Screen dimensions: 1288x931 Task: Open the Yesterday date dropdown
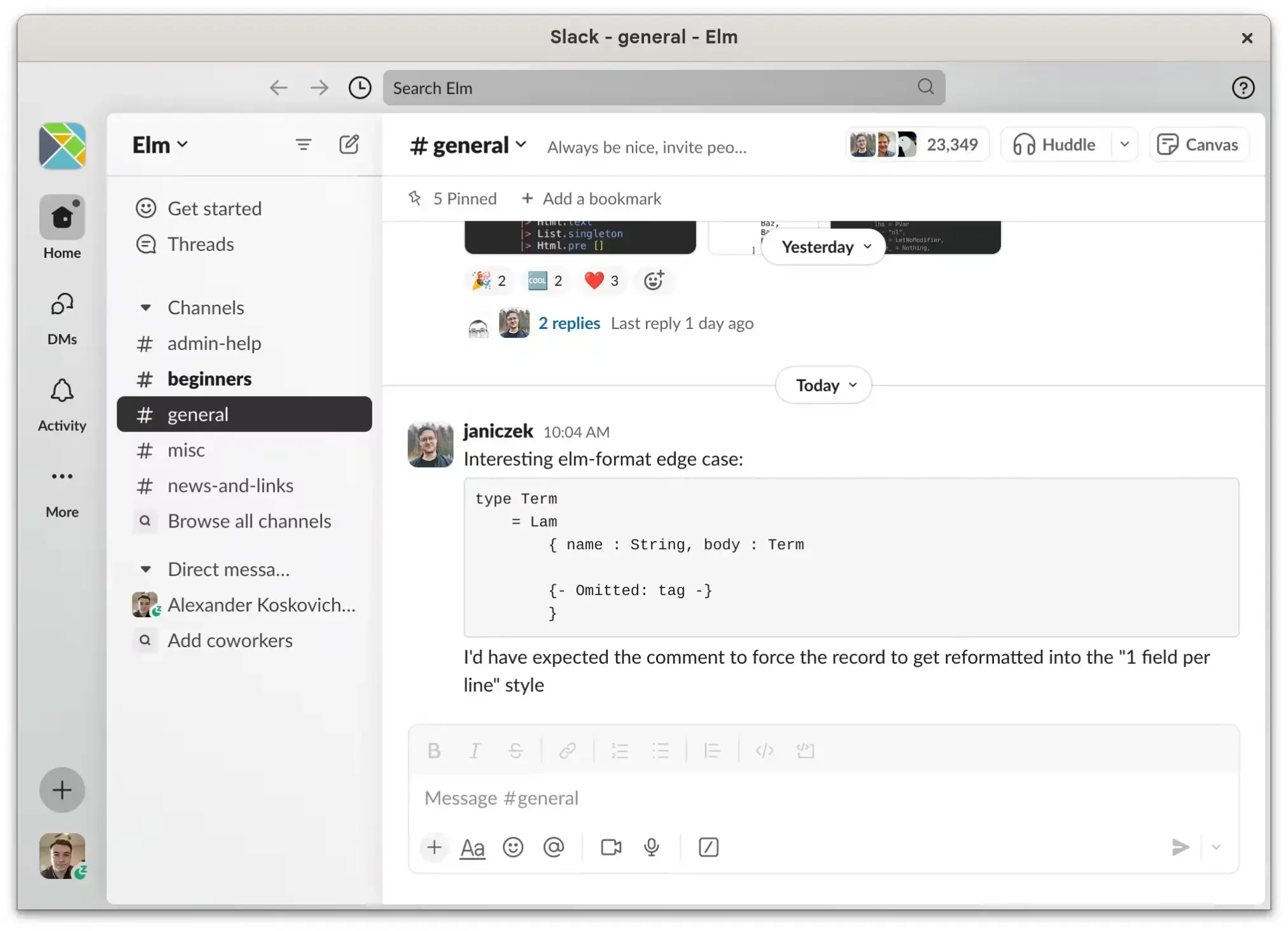[825, 246]
